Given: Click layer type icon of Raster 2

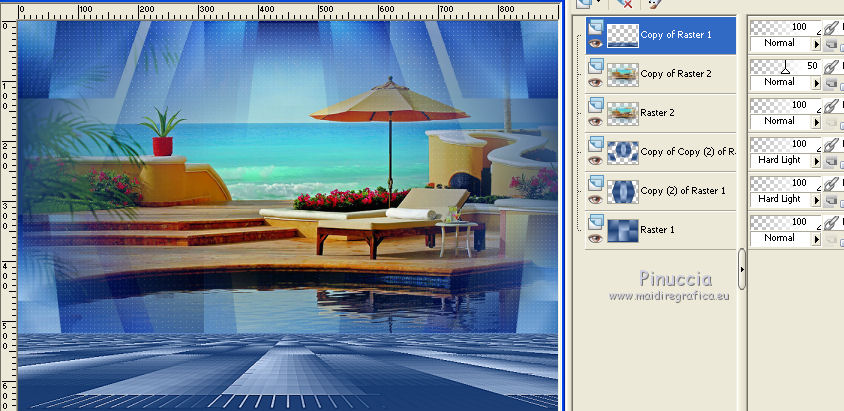Looking at the screenshot, I should [595, 104].
